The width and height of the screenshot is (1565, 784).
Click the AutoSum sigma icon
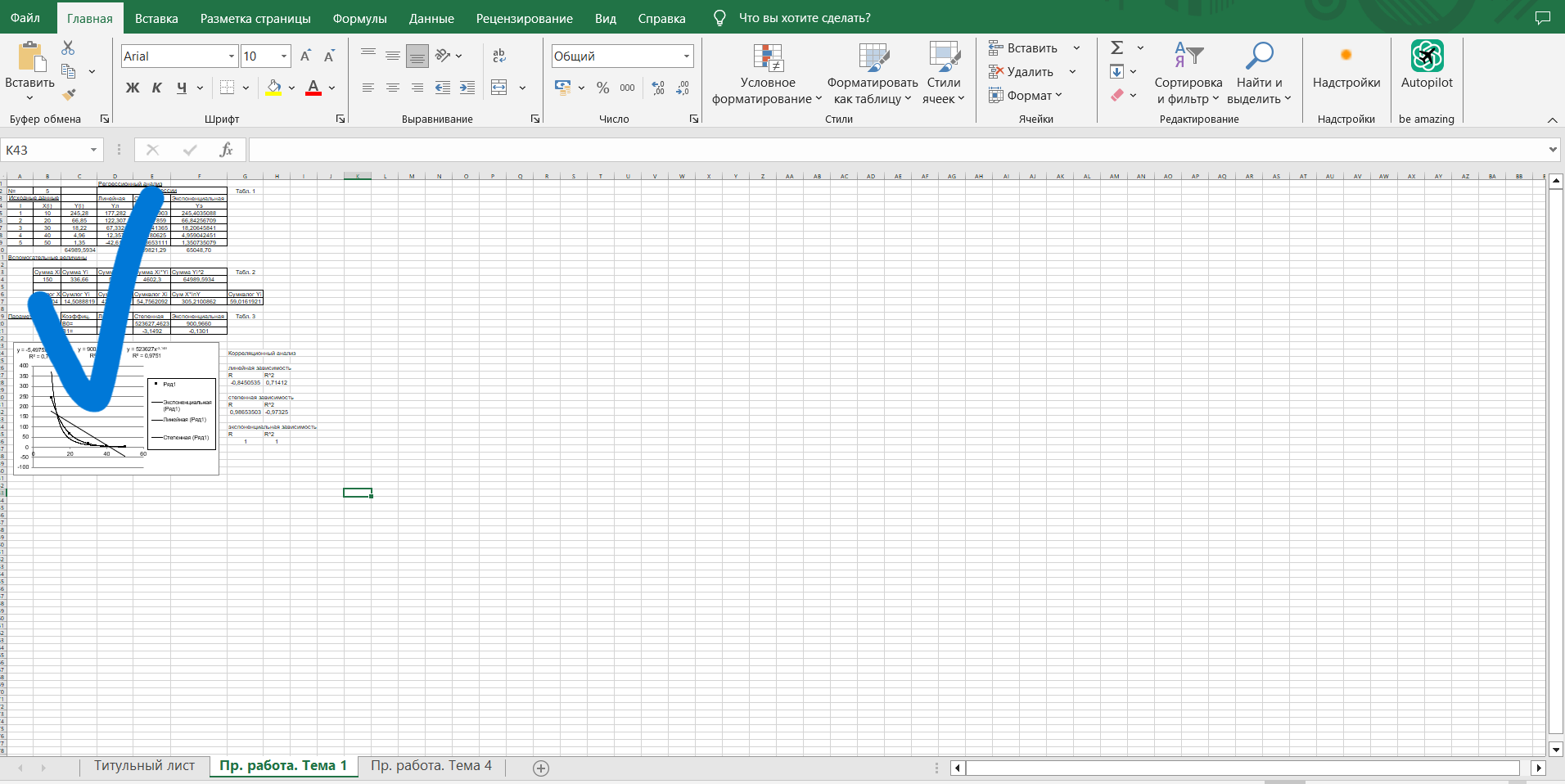[1117, 47]
